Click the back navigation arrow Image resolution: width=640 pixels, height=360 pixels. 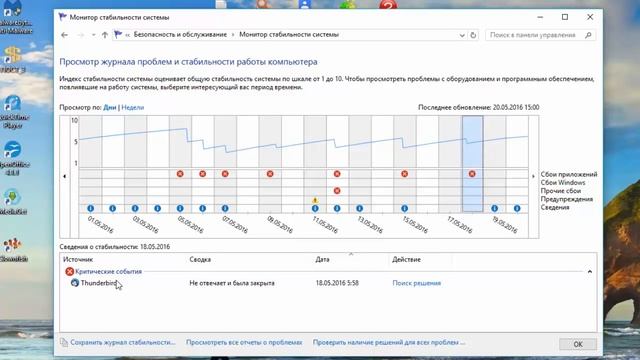coord(64,35)
